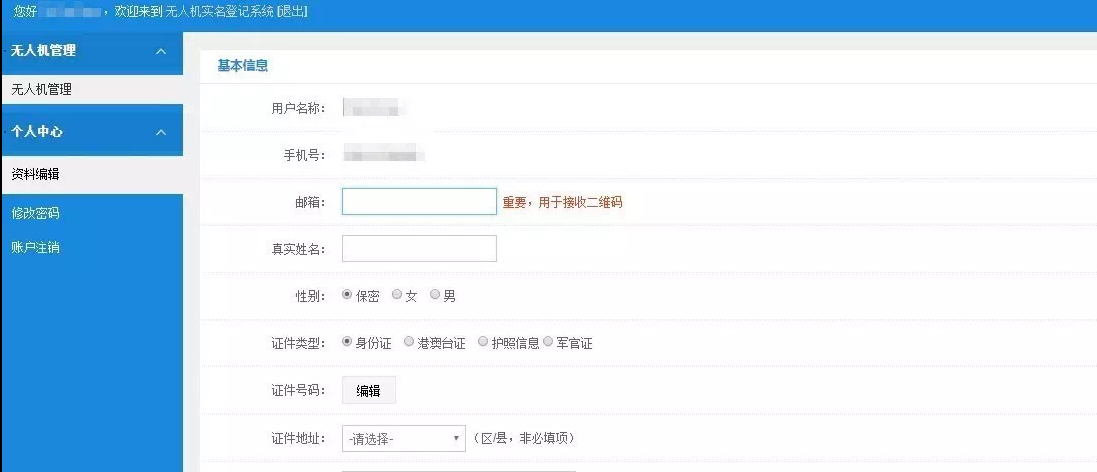Click the 个人中心 blue section header
The height and width of the screenshot is (472, 1097).
(x=80, y=132)
